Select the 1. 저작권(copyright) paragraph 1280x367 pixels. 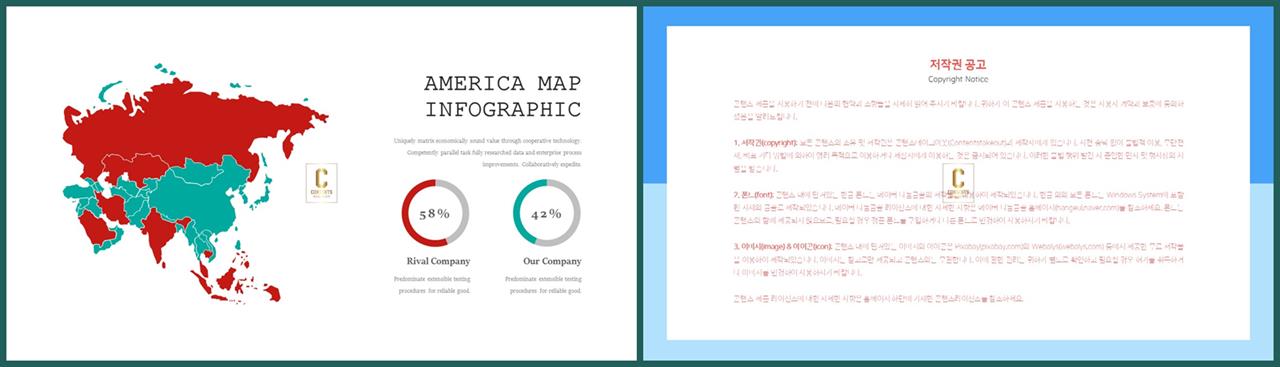click(x=958, y=156)
